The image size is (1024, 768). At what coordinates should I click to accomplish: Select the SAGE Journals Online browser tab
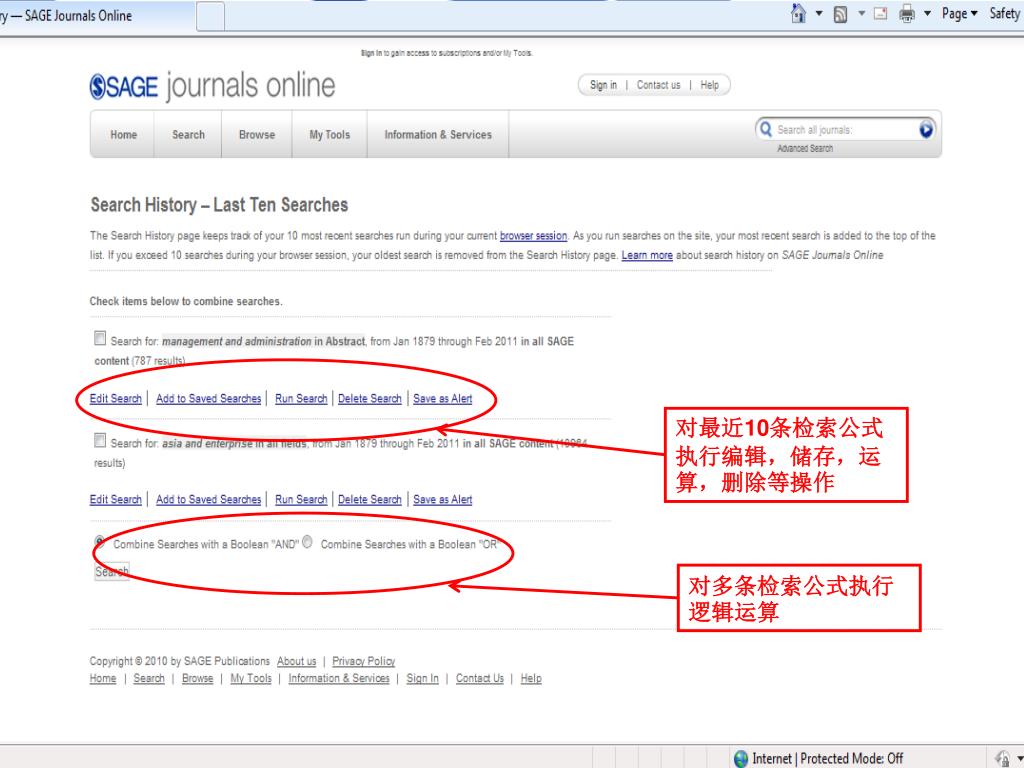[97, 16]
